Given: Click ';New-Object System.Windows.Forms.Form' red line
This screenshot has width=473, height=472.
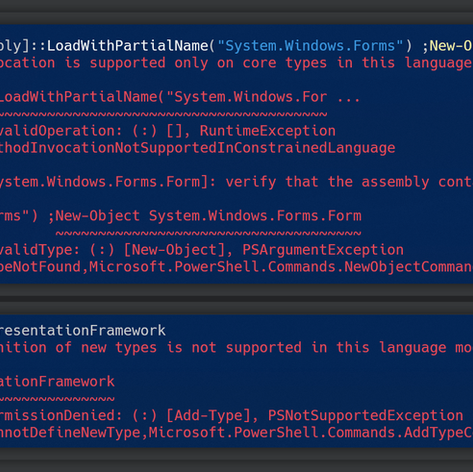Looking at the screenshot, I should coord(205,216).
